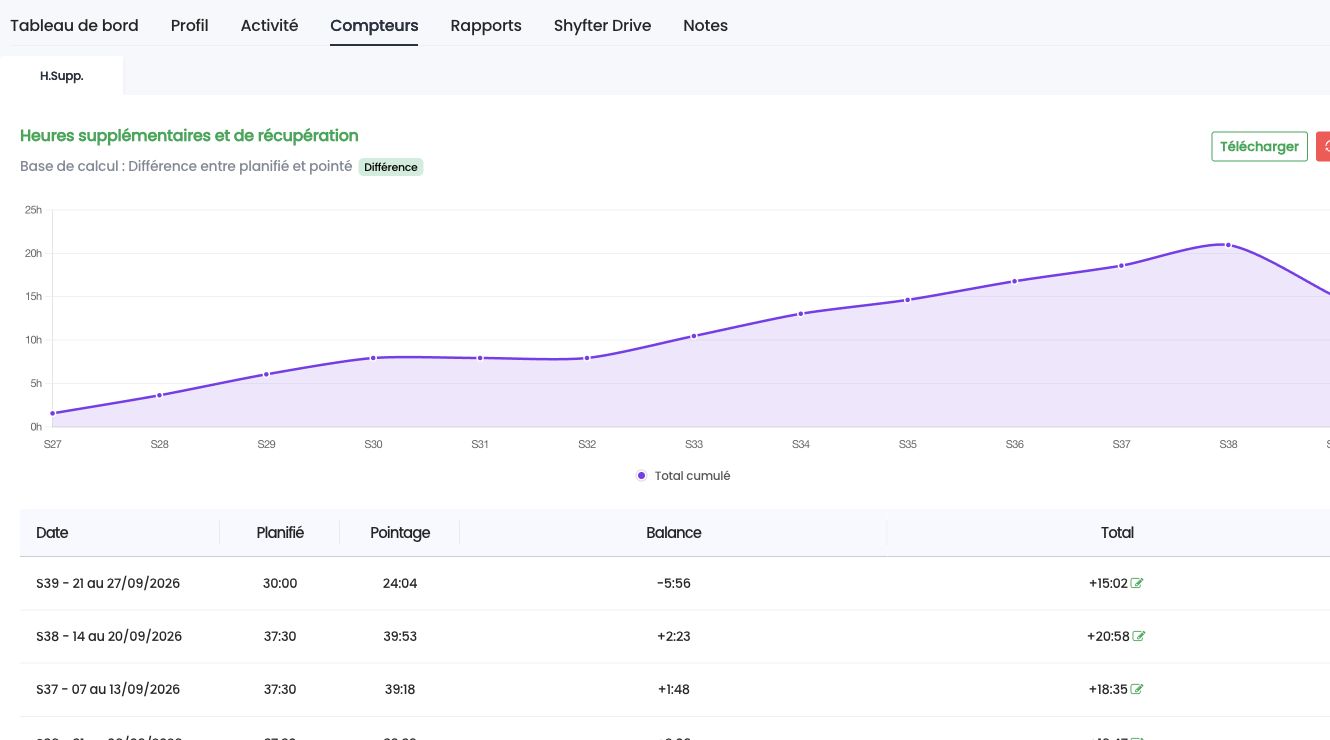Switch to the Profil tab
The height and width of the screenshot is (740, 1330).
coord(190,25)
